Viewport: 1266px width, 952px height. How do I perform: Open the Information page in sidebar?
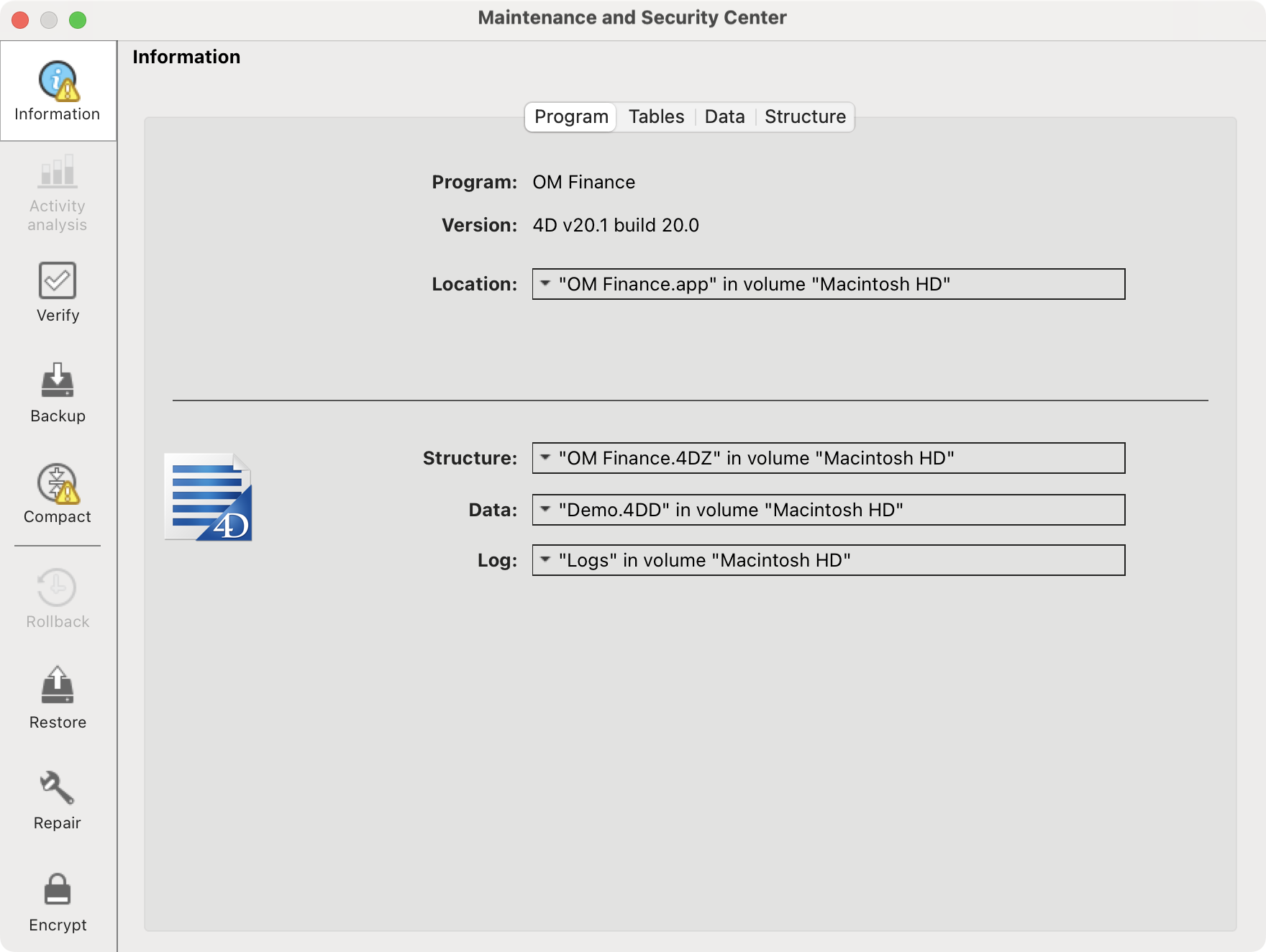(58, 91)
